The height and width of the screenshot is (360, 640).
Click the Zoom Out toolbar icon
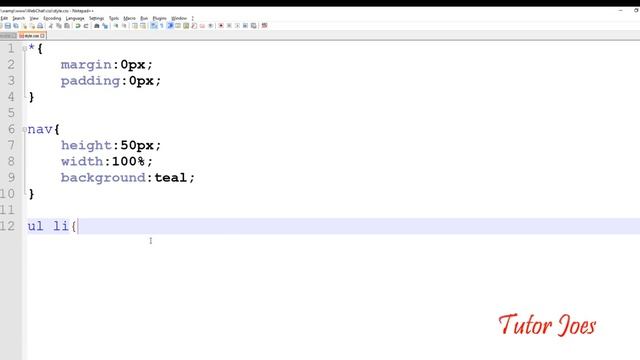click(x=124, y=26)
